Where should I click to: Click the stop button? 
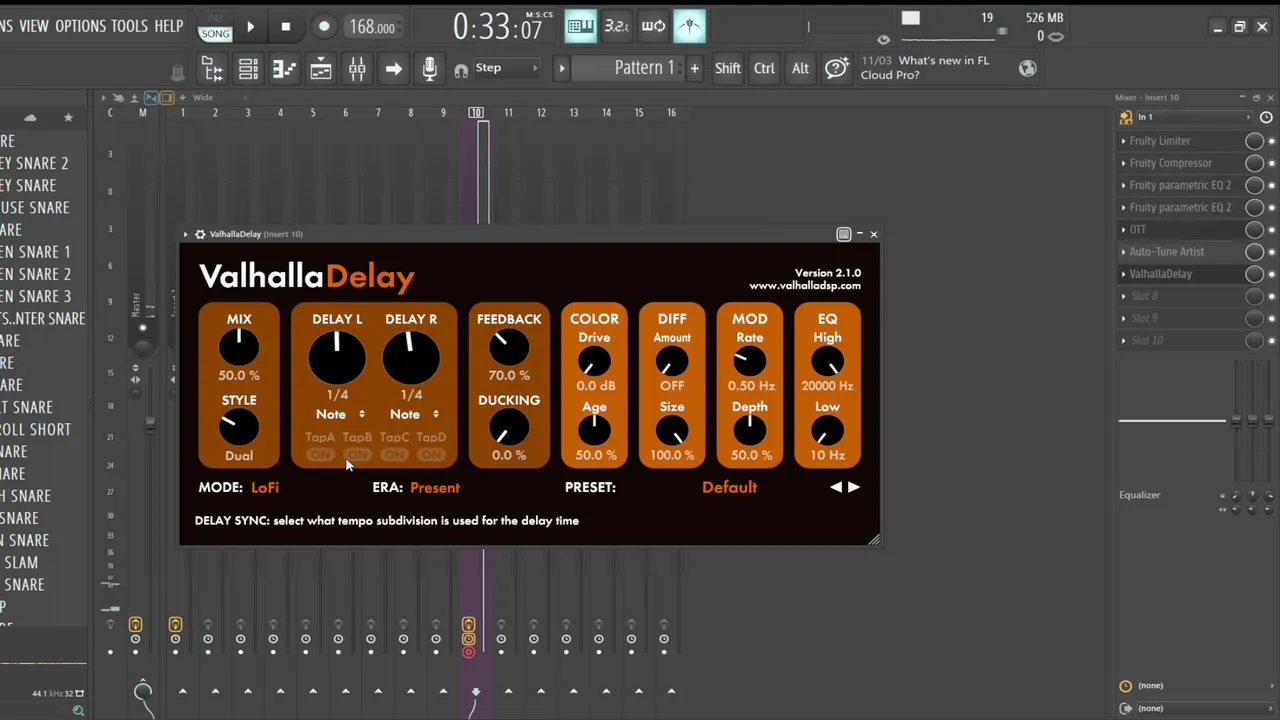pos(286,27)
